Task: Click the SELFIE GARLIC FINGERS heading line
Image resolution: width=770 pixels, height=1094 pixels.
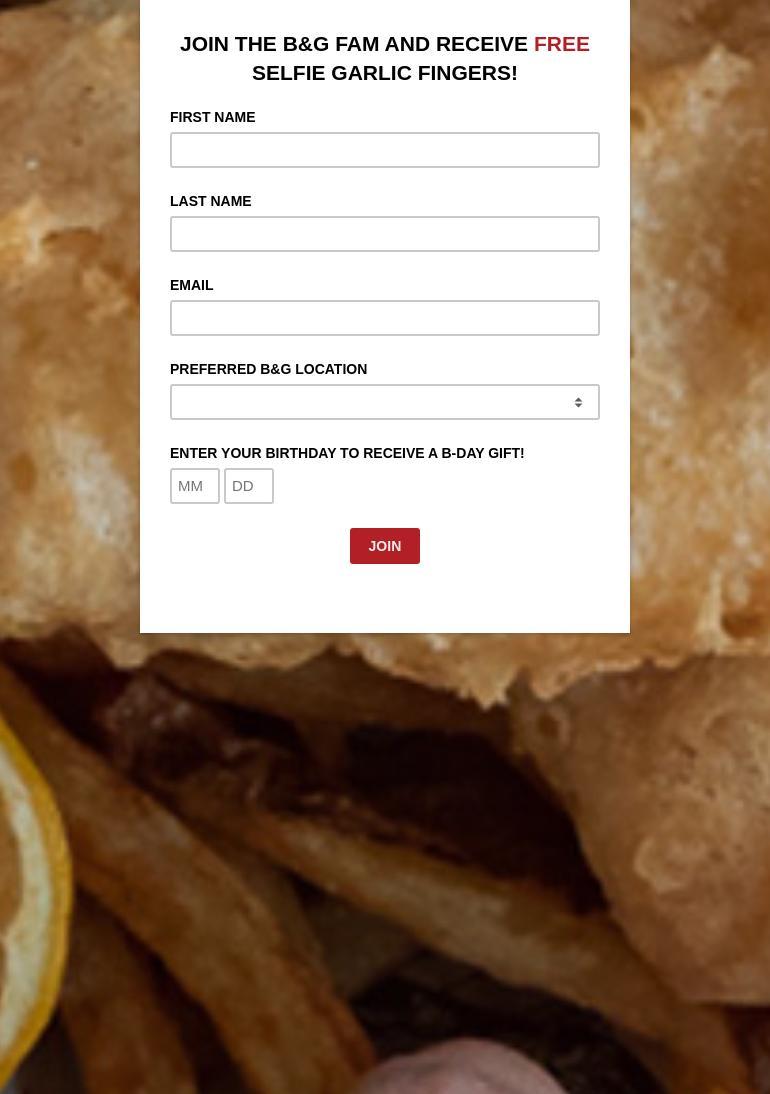Action: click(x=385, y=73)
